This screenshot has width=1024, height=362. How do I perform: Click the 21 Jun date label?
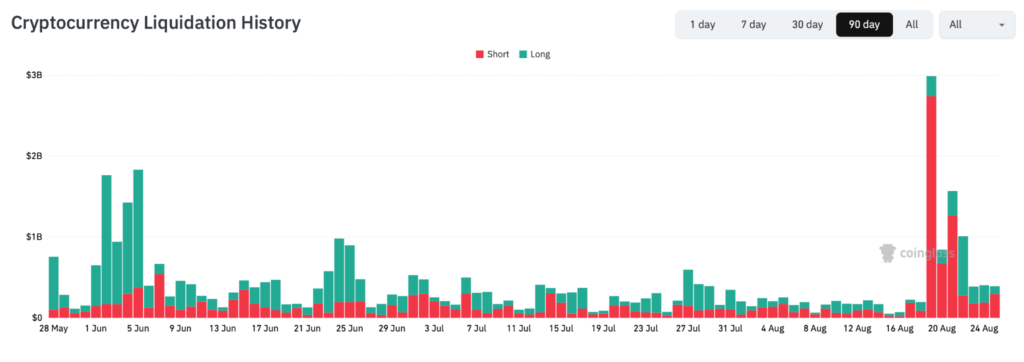306,329
